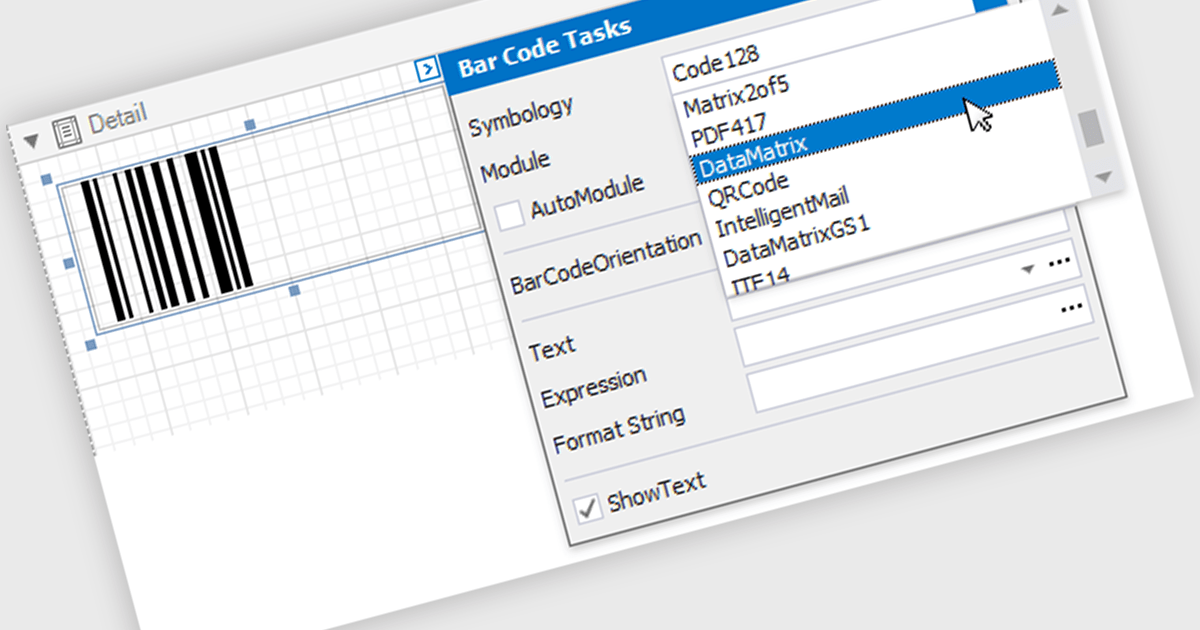Image resolution: width=1200 pixels, height=630 pixels.
Task: Enable the AutoModule checkbox
Action: (512, 214)
